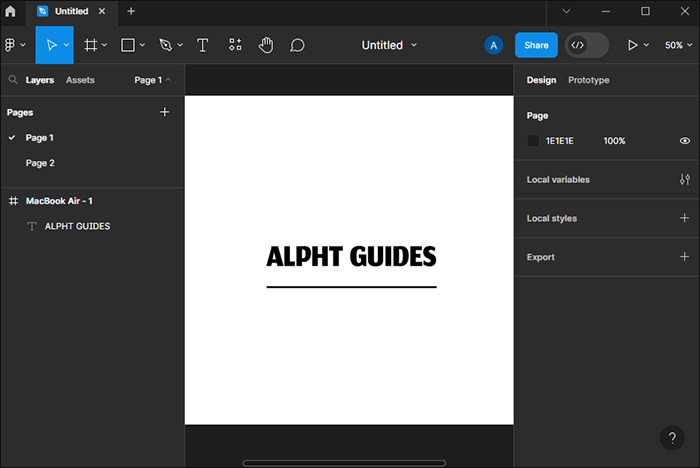700x468 pixels.
Task: Expand the Untitled file name dropdown
Action: coord(389,45)
